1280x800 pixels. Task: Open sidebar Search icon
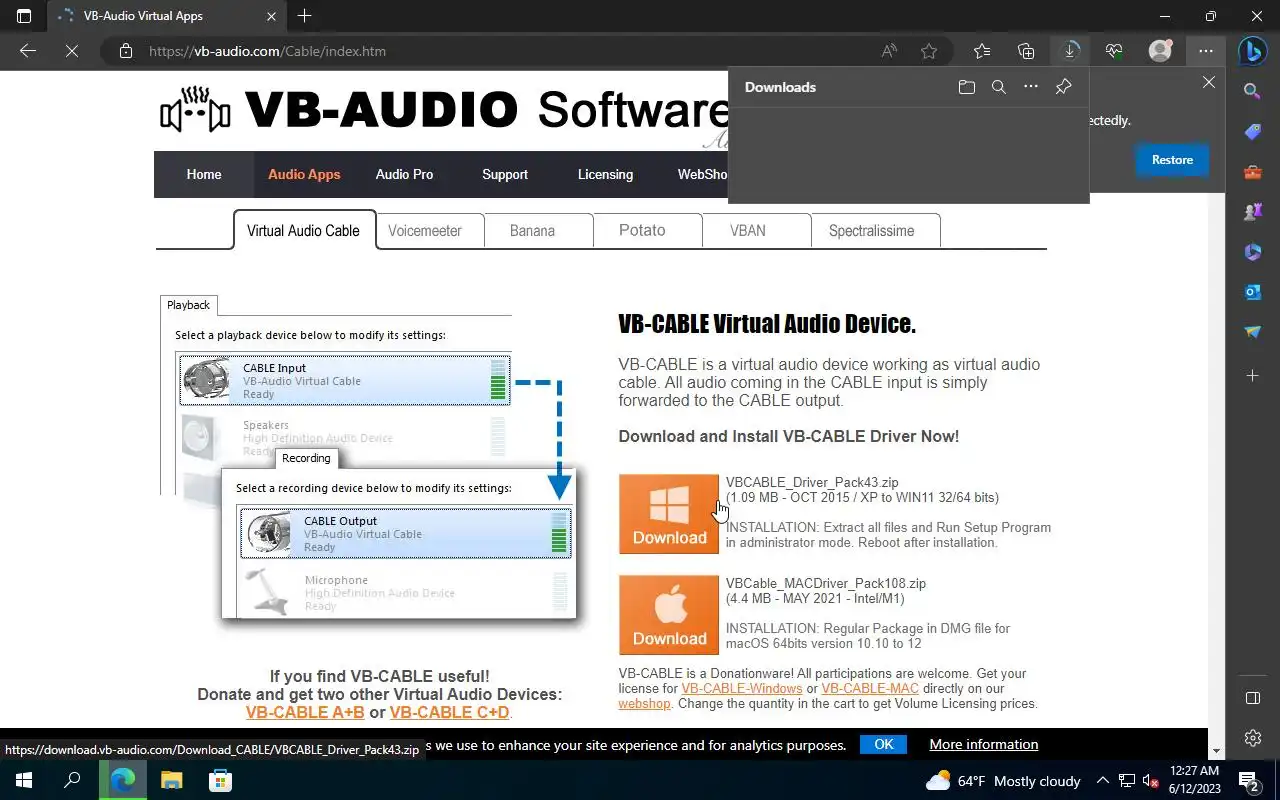click(1252, 91)
